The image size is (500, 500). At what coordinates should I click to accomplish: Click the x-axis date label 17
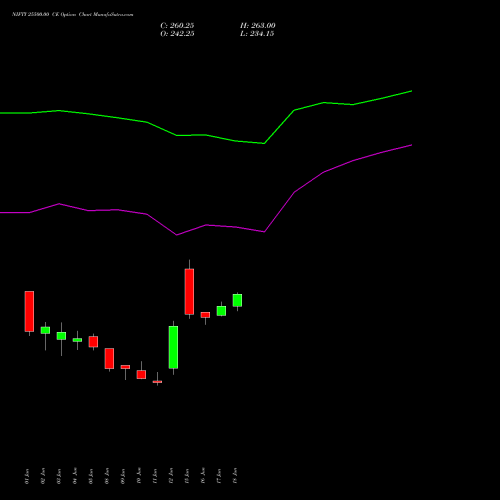219,476
